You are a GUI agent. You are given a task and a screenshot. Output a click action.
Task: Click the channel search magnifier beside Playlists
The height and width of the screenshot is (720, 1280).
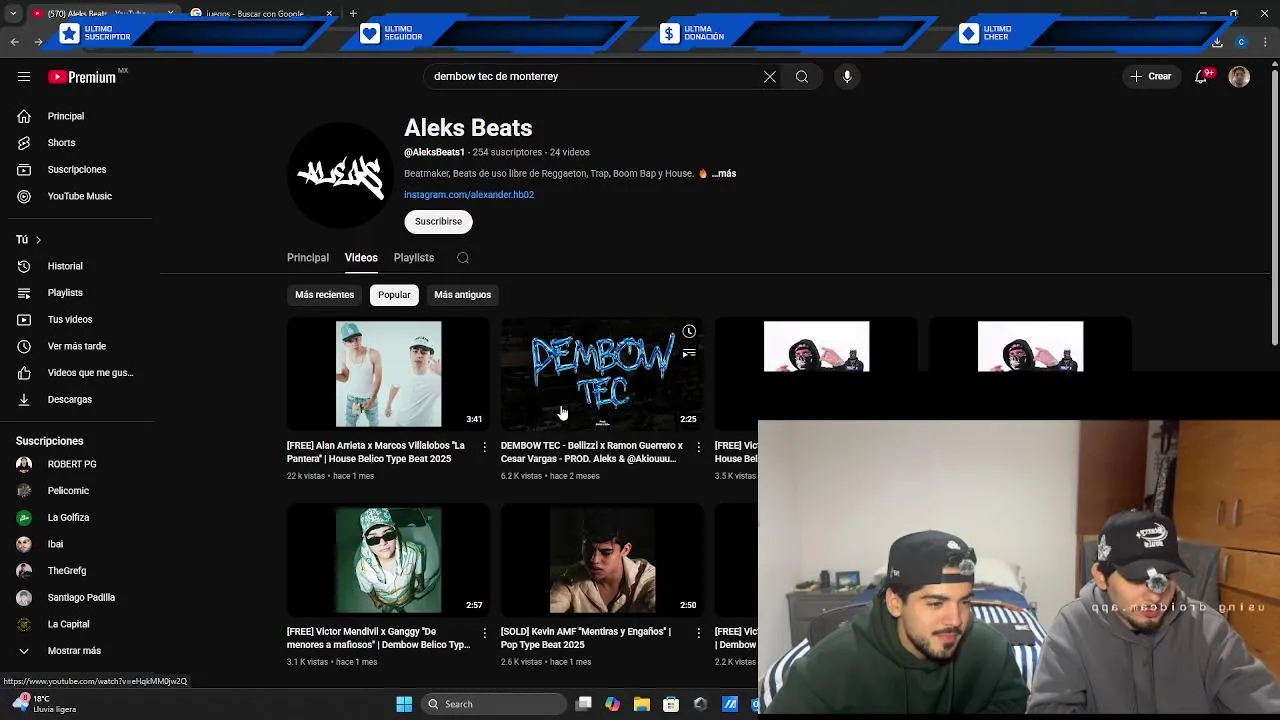pos(463,258)
